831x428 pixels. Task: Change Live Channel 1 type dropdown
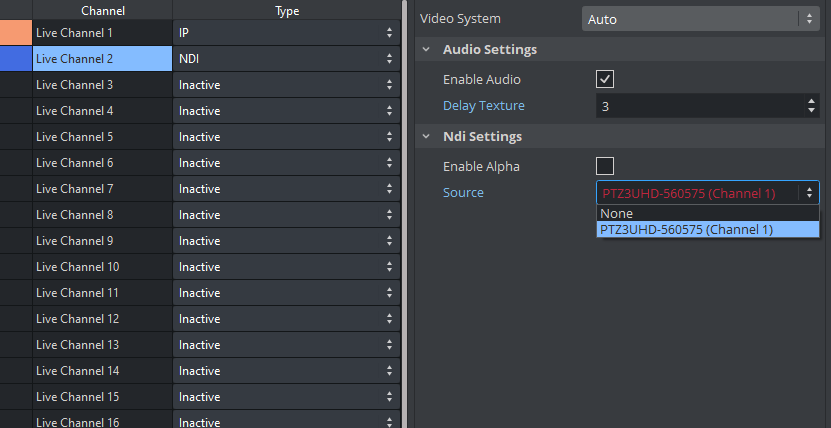coord(286,33)
